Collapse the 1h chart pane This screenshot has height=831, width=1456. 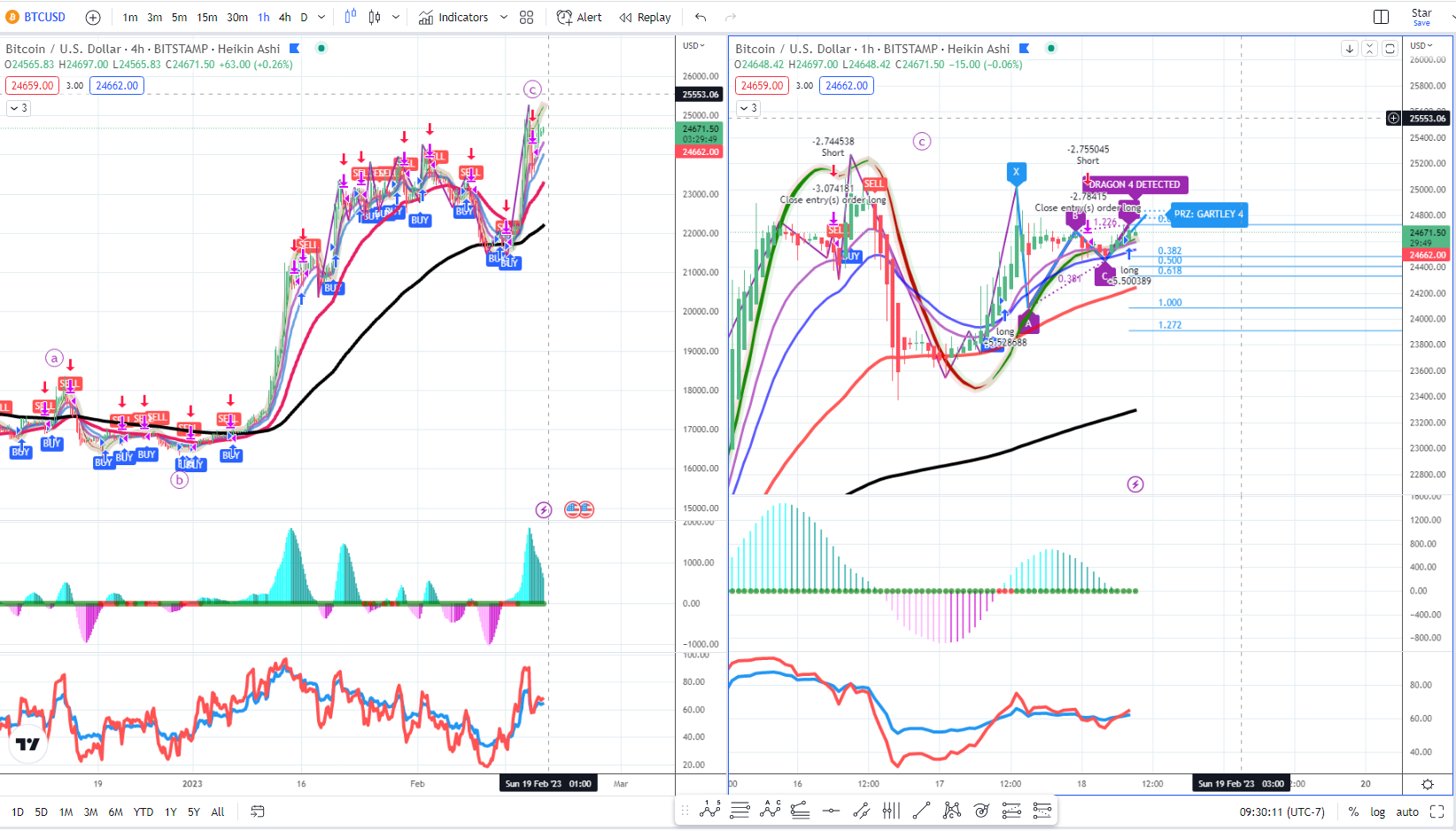(1369, 49)
